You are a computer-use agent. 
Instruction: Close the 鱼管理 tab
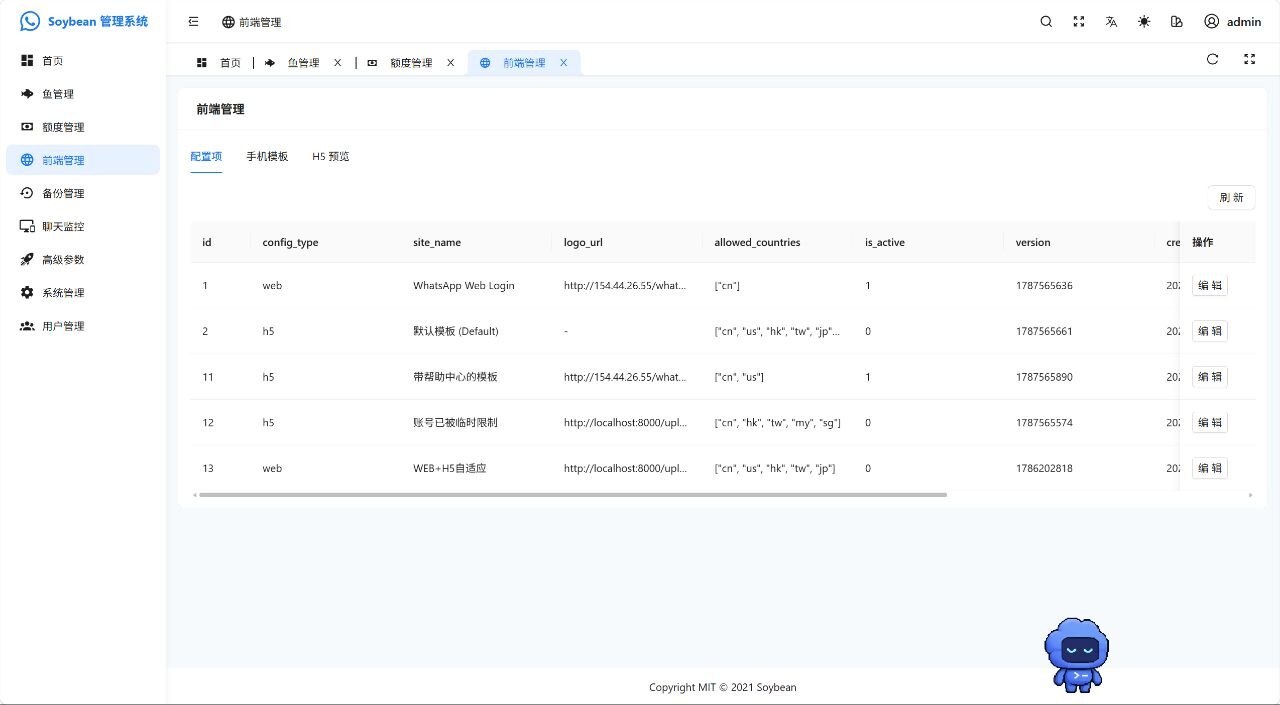(337, 63)
